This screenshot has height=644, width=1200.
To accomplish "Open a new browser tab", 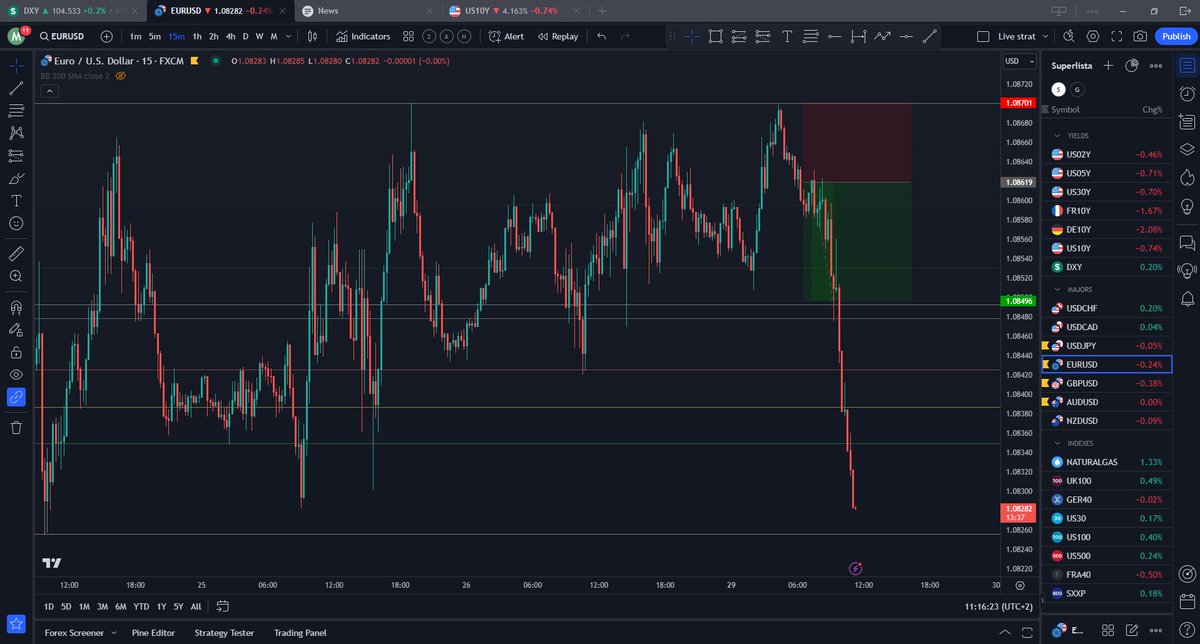I will click(x=601, y=10).
